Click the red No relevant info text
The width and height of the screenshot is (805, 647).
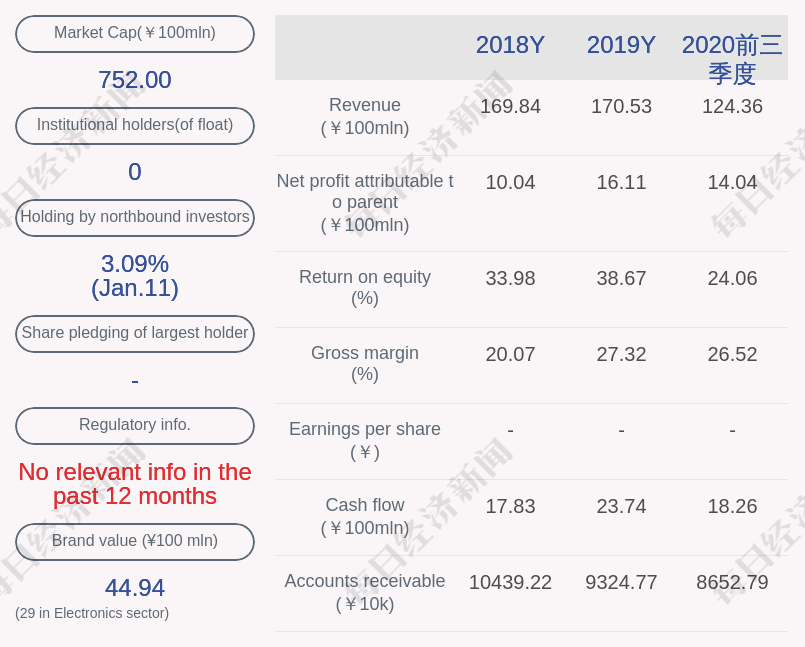[135, 484]
